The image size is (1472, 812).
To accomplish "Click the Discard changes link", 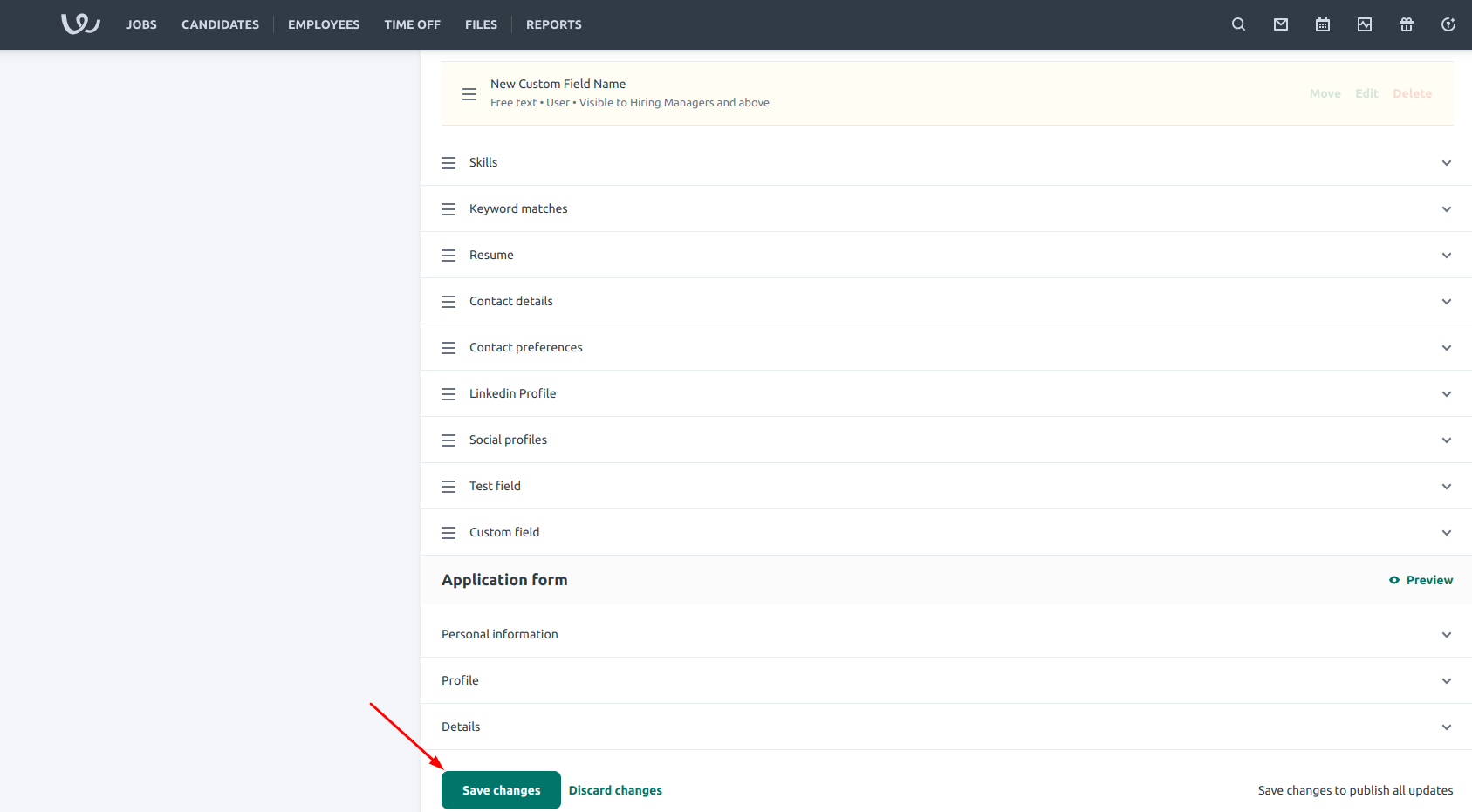I will [x=614, y=789].
